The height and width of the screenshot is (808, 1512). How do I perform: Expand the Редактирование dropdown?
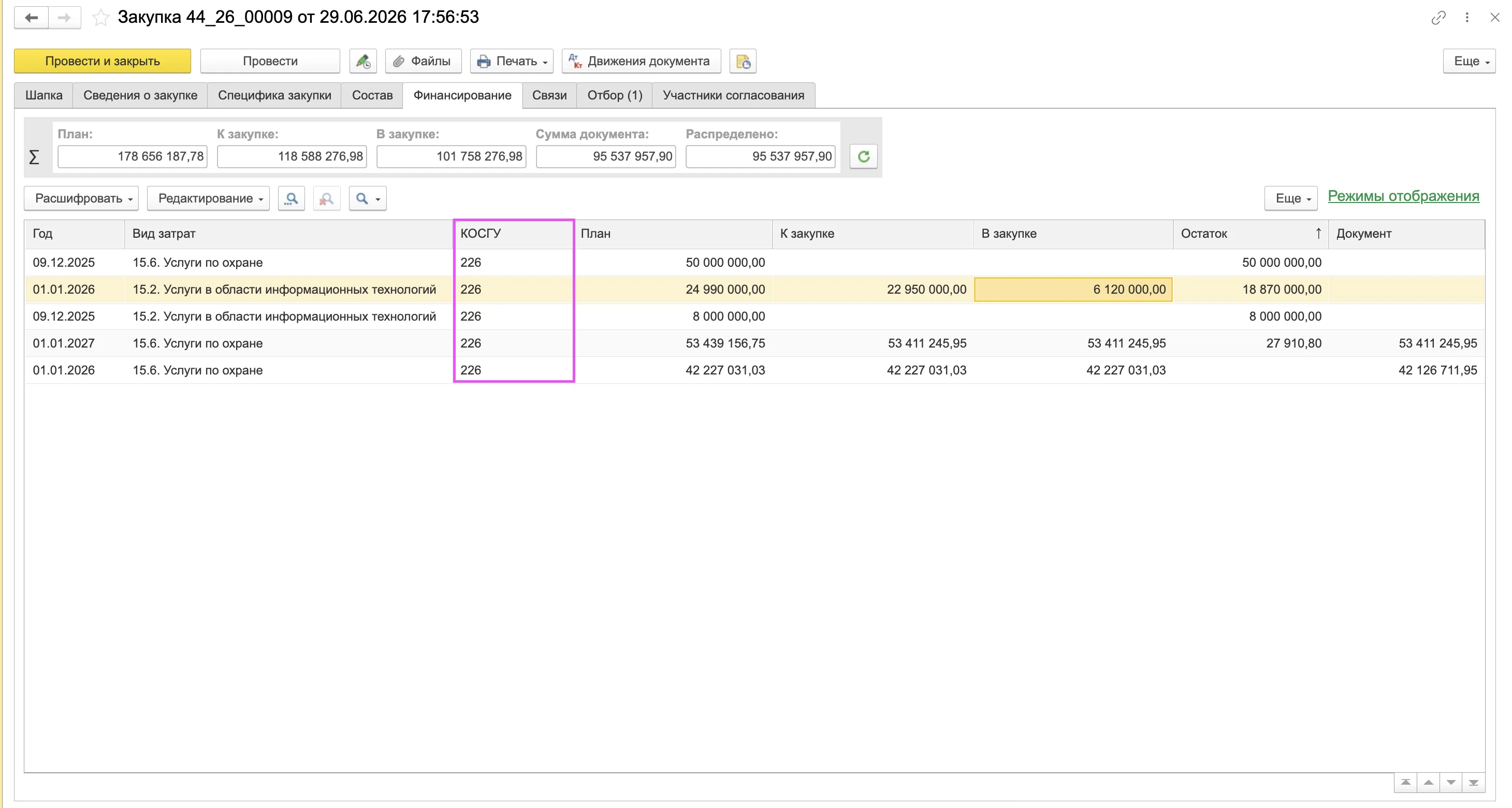[x=208, y=198]
